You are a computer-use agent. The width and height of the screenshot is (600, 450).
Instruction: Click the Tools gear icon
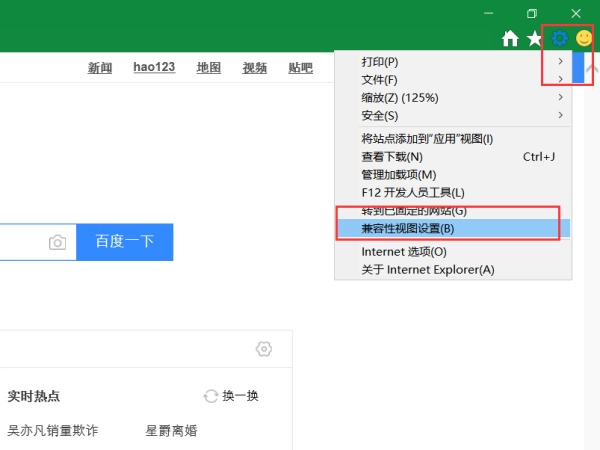560,39
